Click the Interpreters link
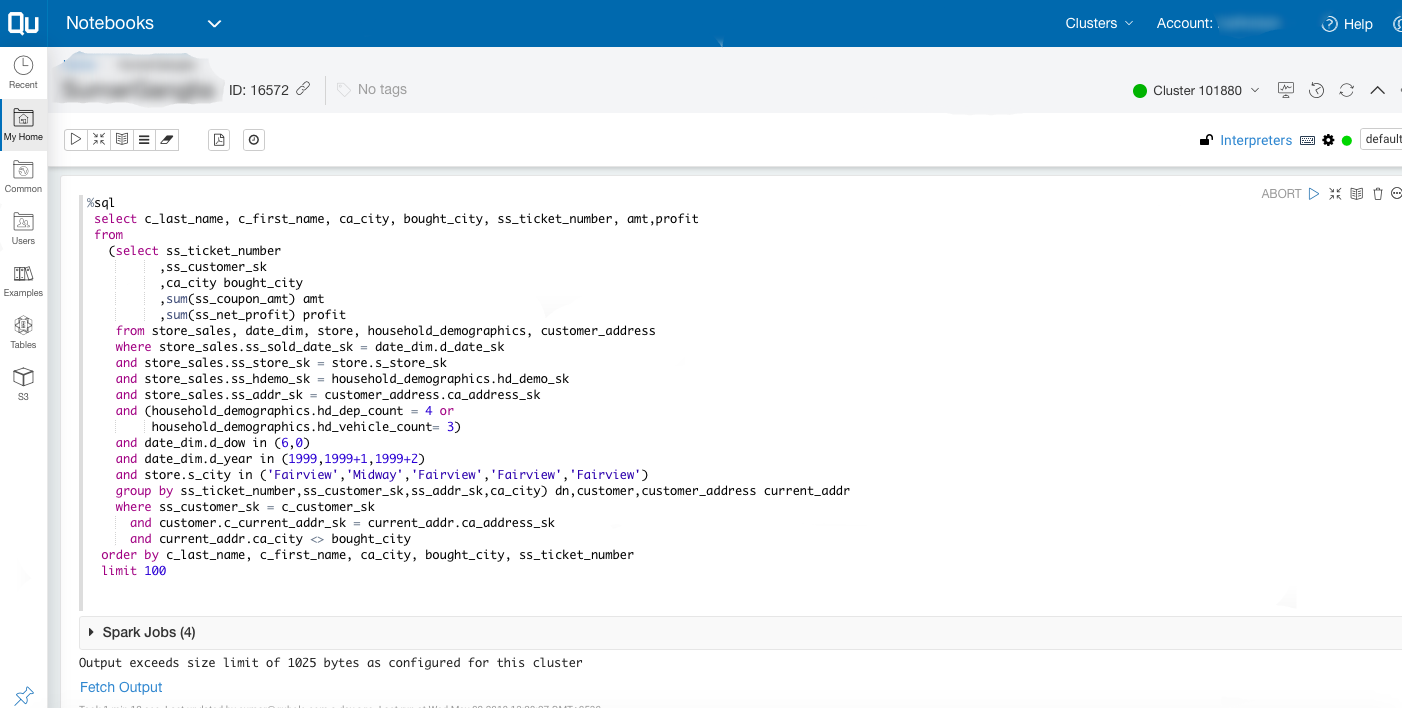The width and height of the screenshot is (1402, 708). coord(1256,140)
